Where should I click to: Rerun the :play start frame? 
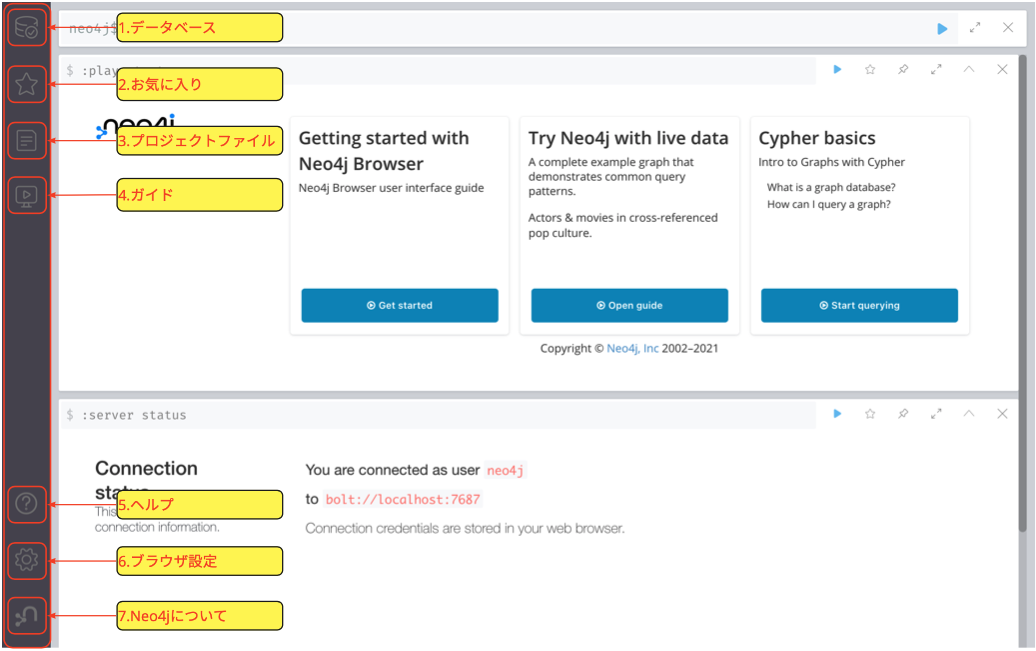[837, 70]
